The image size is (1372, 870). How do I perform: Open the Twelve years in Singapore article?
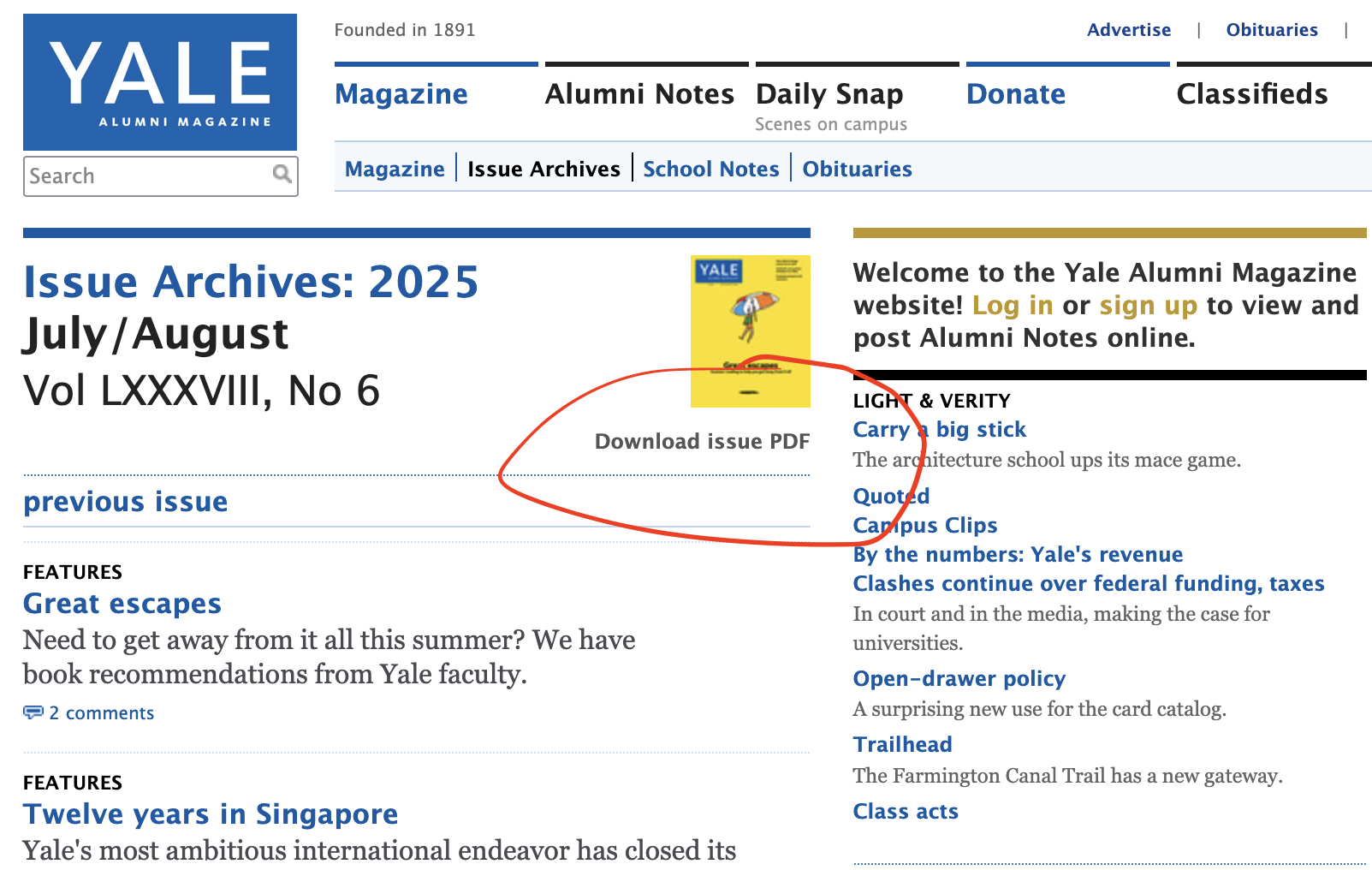211,814
